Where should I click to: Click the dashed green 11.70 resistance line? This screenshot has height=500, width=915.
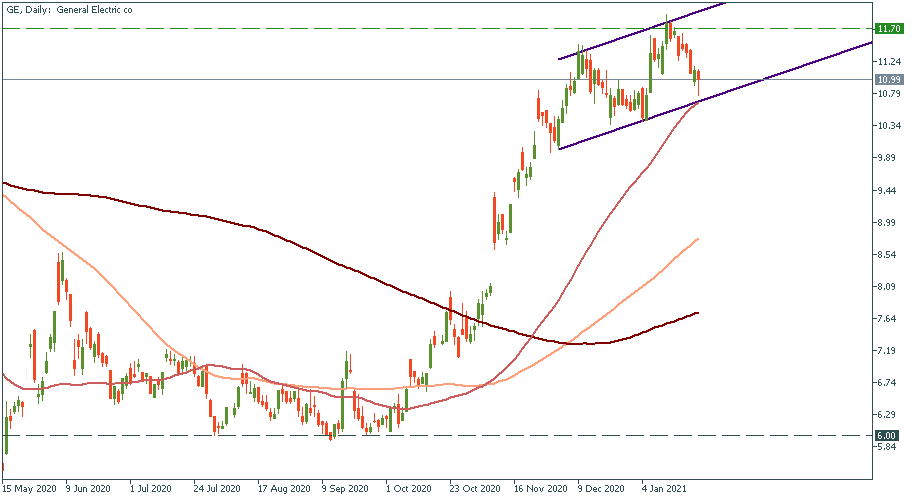tap(300, 29)
